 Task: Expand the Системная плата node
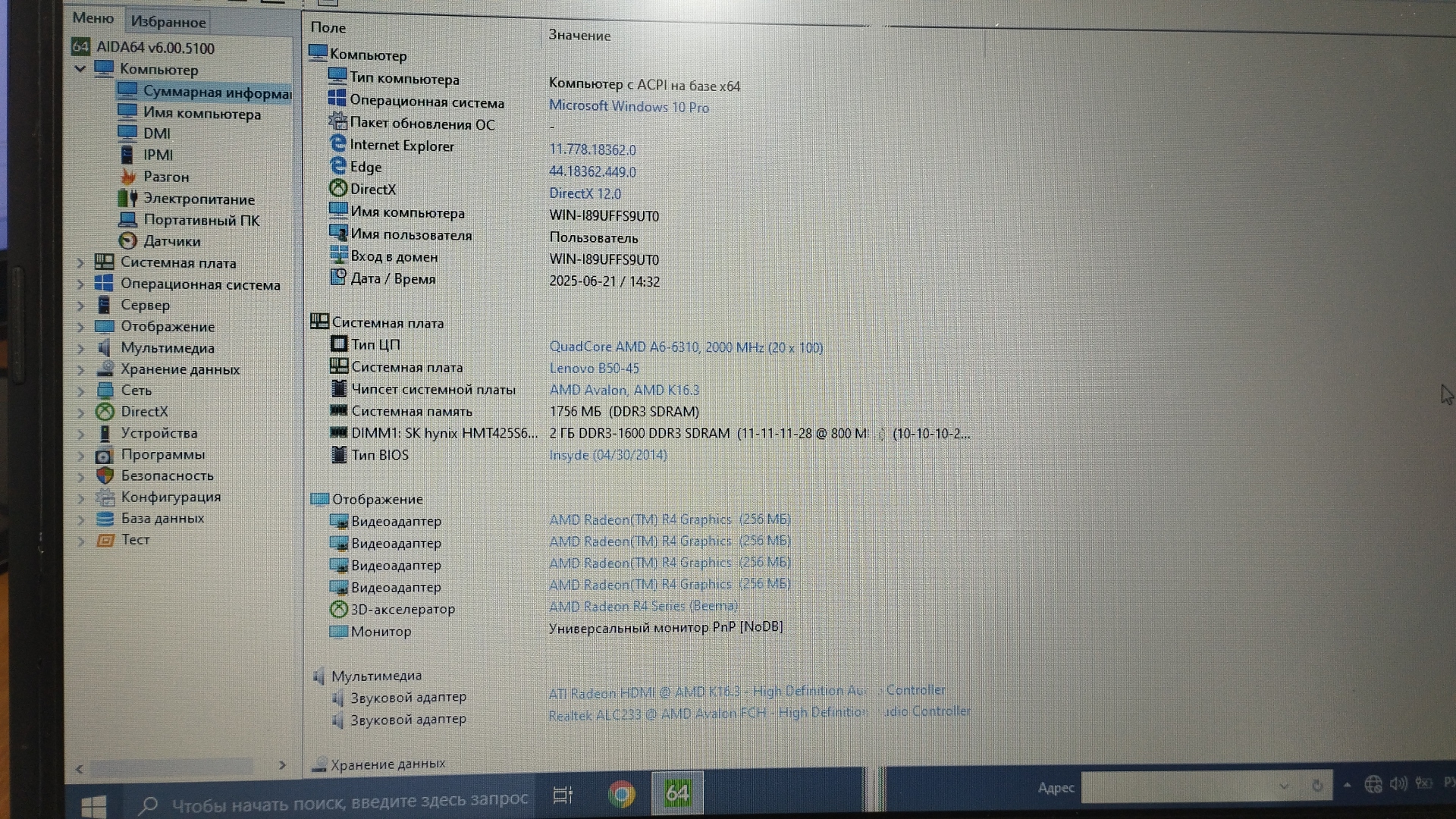coord(80,263)
